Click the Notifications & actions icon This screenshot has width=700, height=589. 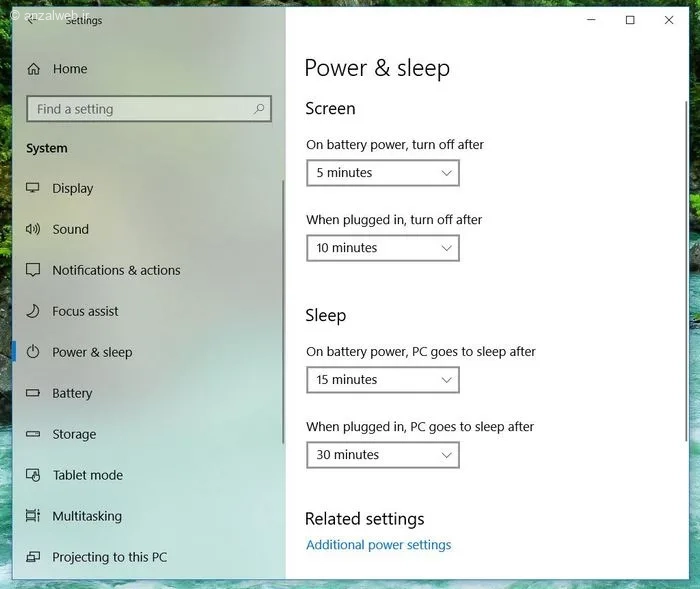coord(33,270)
